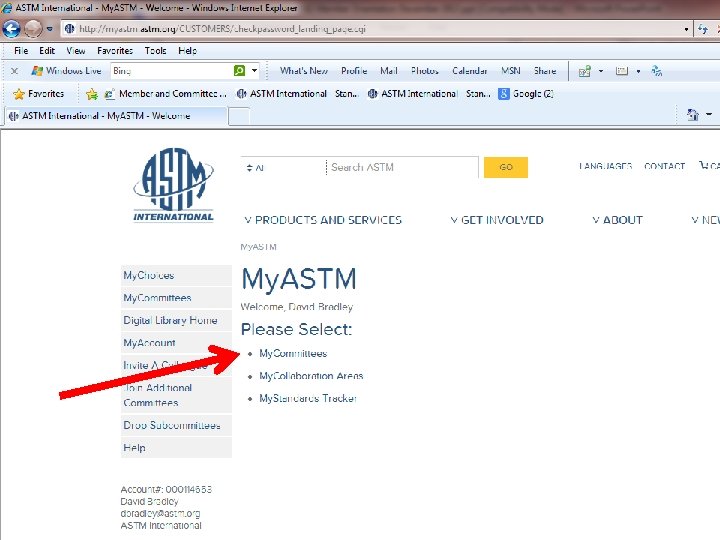Click the ASTM International logo
This screenshot has width=720, height=540.
174,185
